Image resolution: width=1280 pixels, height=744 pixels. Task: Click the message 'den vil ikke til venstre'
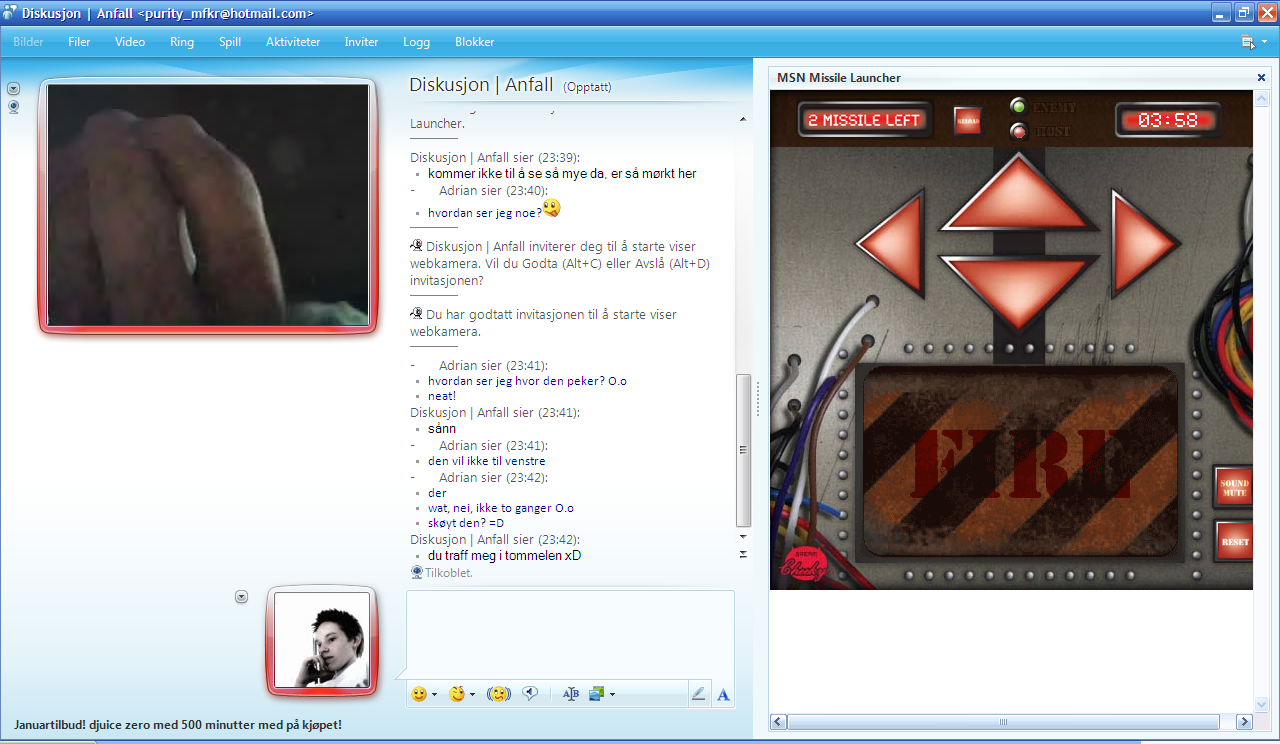pyautogui.click(x=486, y=461)
